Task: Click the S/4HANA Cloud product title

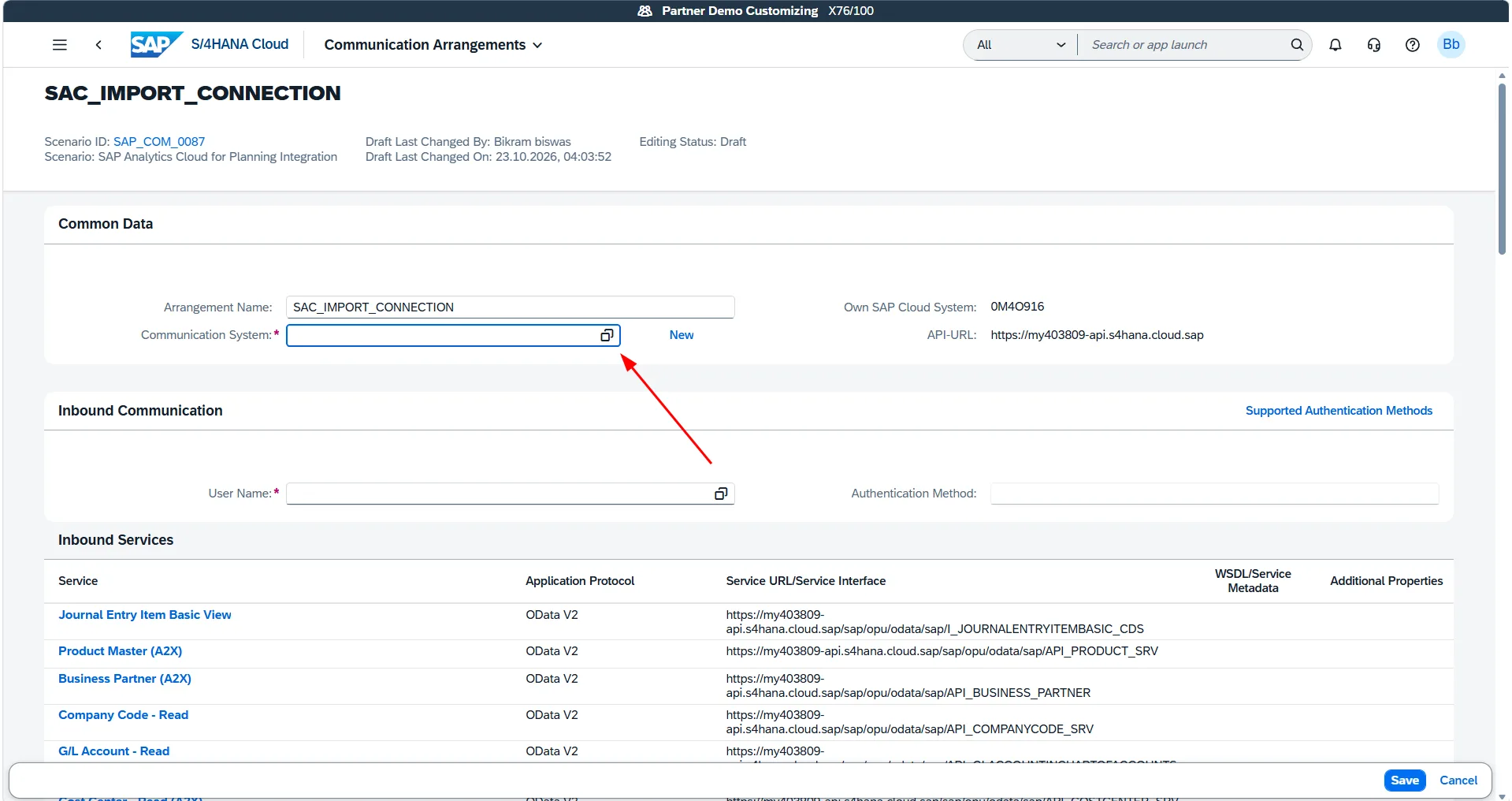Action: point(240,44)
